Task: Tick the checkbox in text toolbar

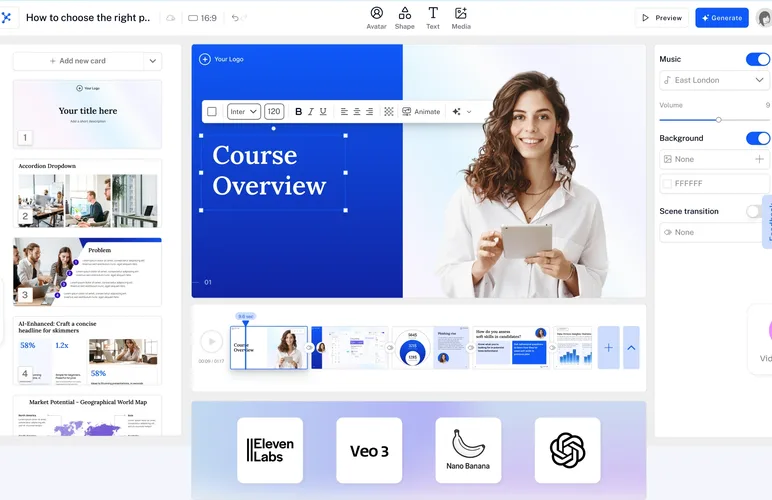Action: [x=212, y=112]
